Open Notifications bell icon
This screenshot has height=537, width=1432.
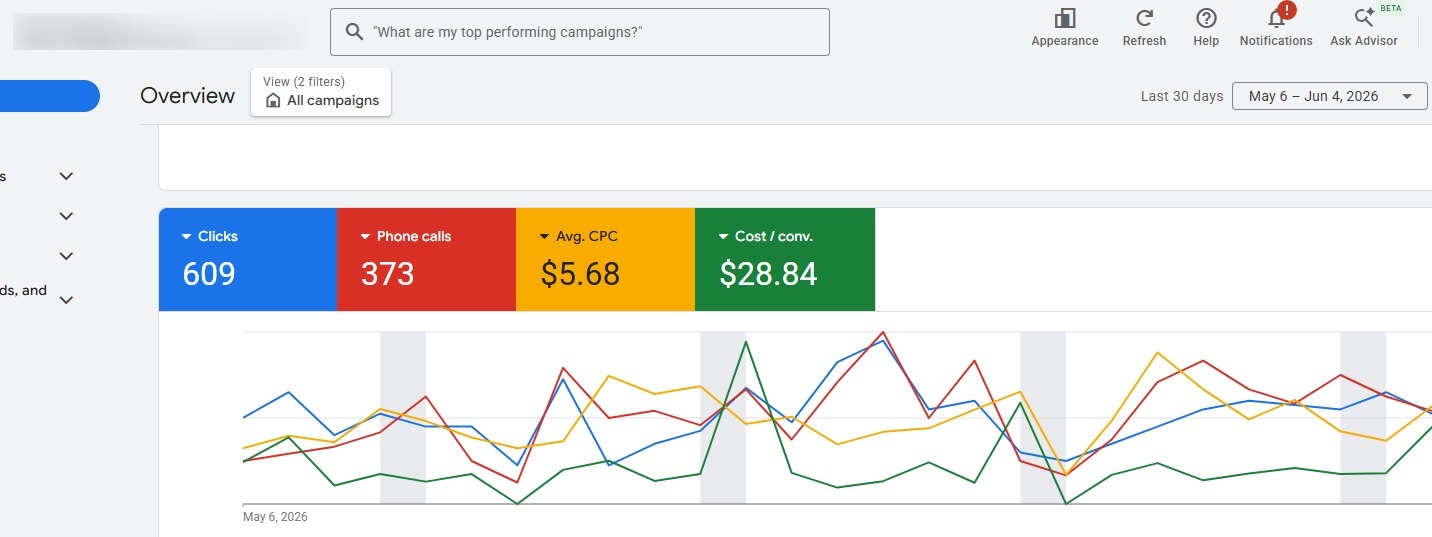[1275, 19]
